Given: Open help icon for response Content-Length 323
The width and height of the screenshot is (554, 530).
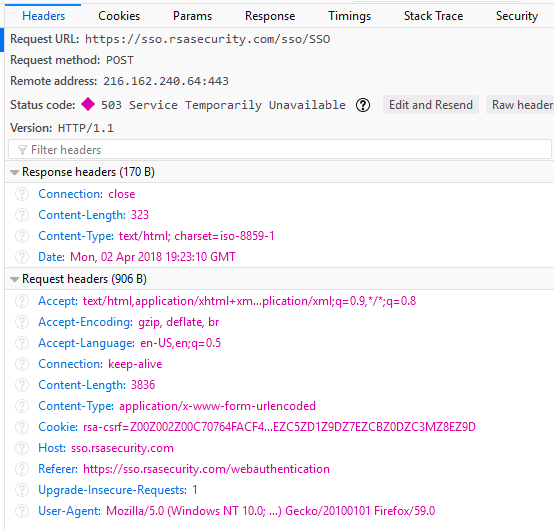Looking at the screenshot, I should click(x=22, y=215).
